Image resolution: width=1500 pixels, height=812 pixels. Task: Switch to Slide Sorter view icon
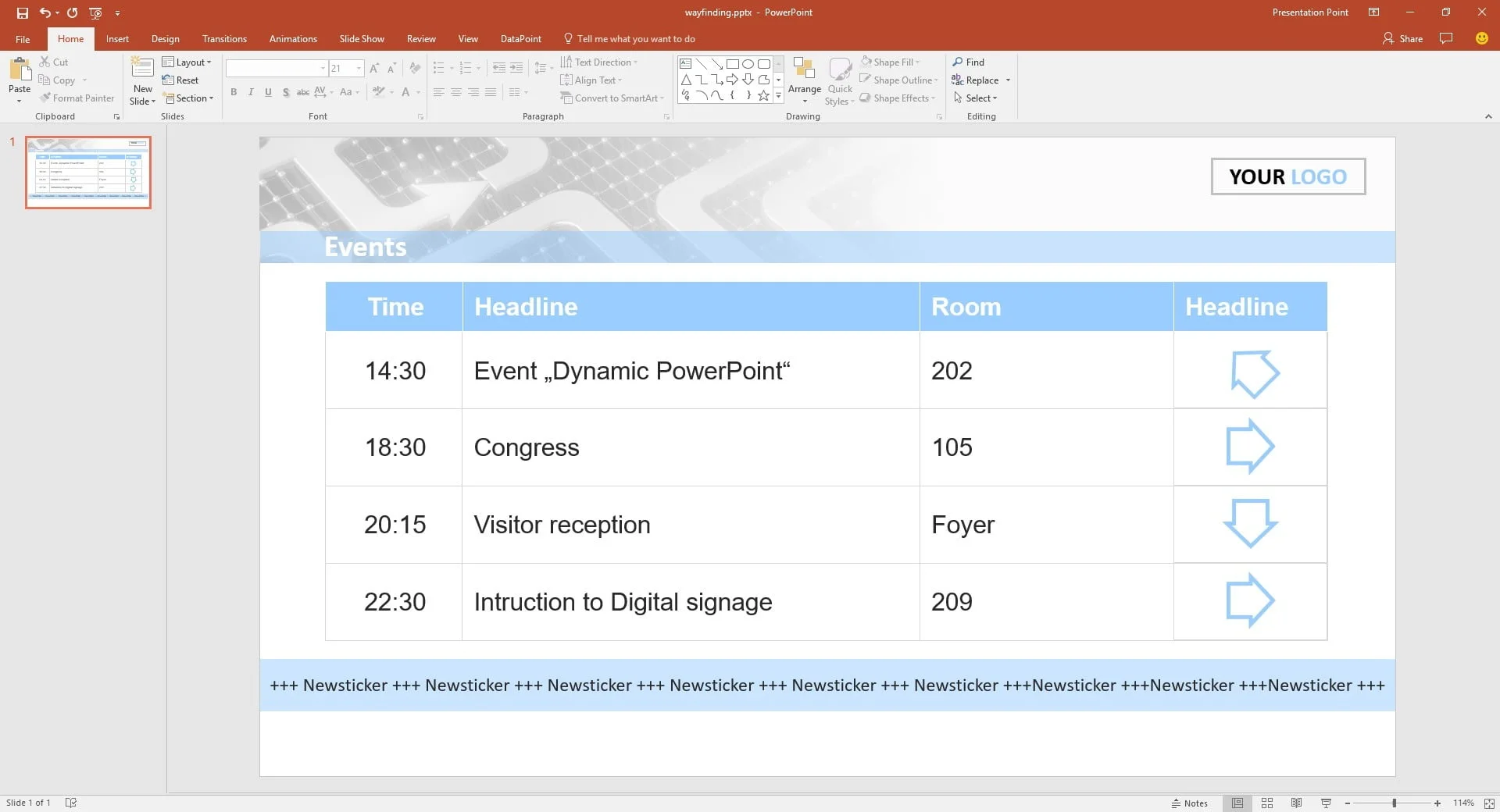[x=1267, y=803]
